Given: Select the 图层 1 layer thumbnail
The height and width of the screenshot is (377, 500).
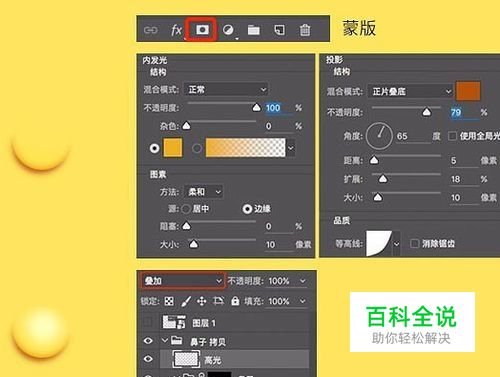Looking at the screenshot, I should click(x=174, y=322).
